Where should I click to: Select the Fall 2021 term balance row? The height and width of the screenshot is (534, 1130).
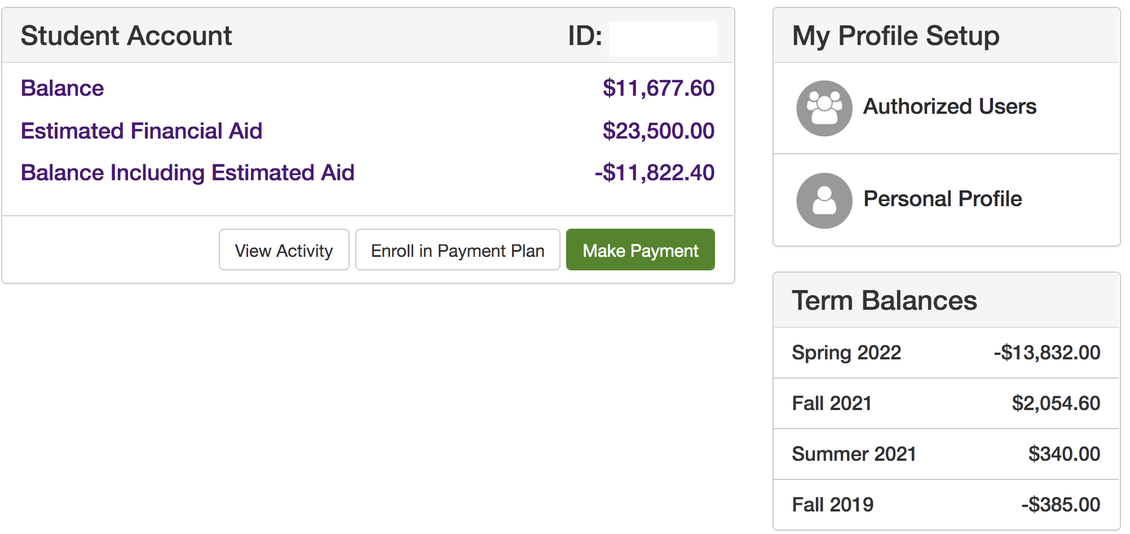(946, 403)
